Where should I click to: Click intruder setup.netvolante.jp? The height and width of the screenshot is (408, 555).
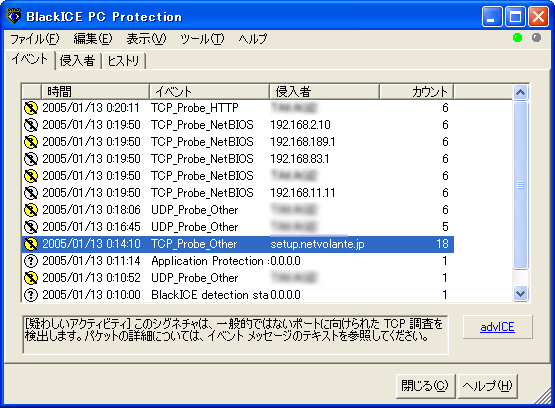(x=317, y=244)
